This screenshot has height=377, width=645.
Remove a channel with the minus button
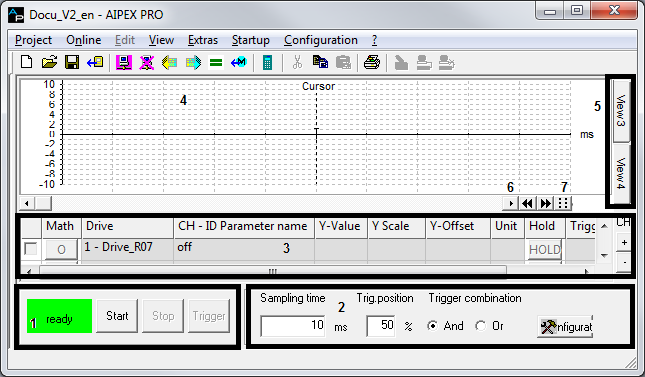(x=624, y=262)
